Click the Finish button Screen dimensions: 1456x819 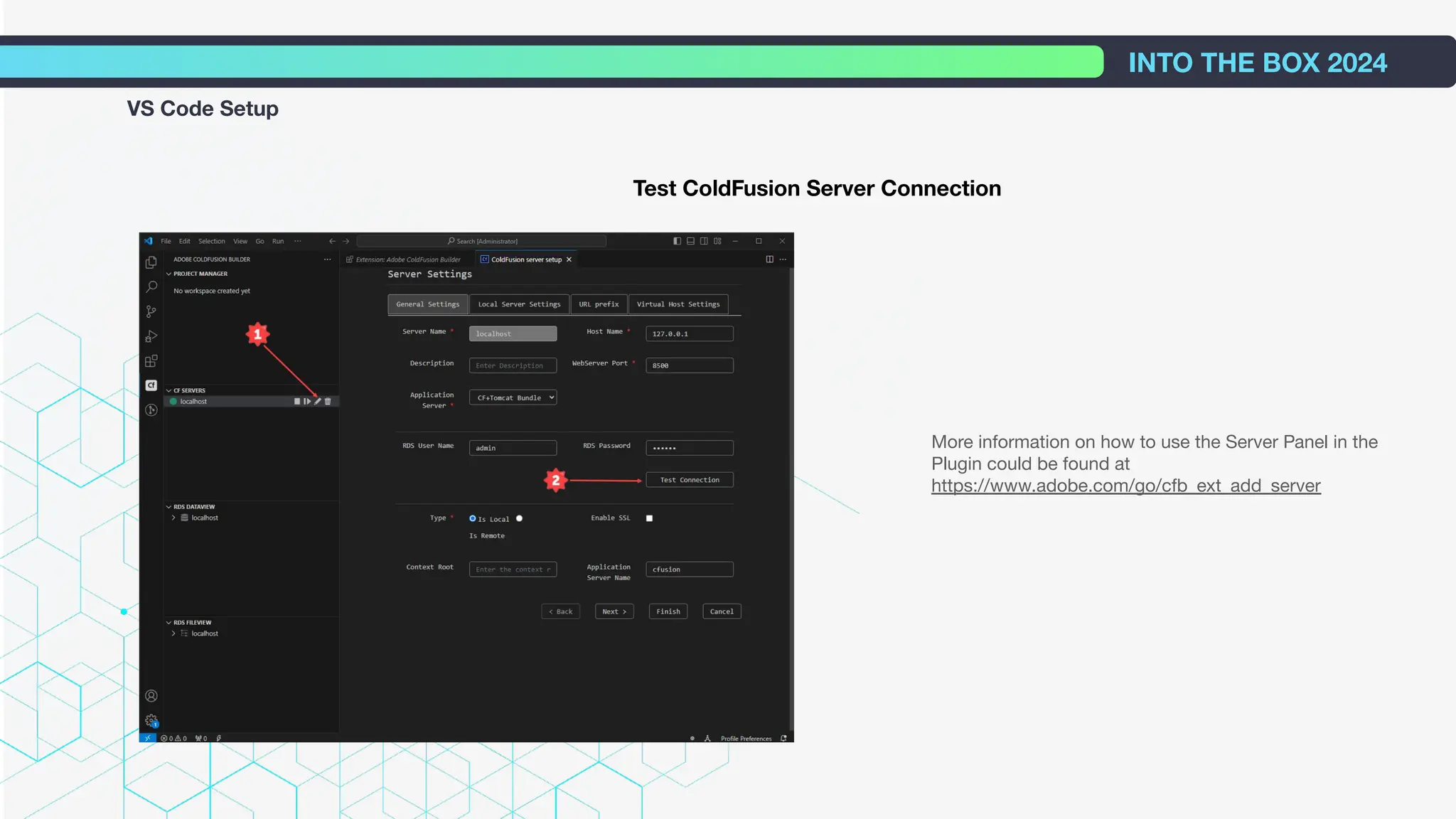(668, 611)
